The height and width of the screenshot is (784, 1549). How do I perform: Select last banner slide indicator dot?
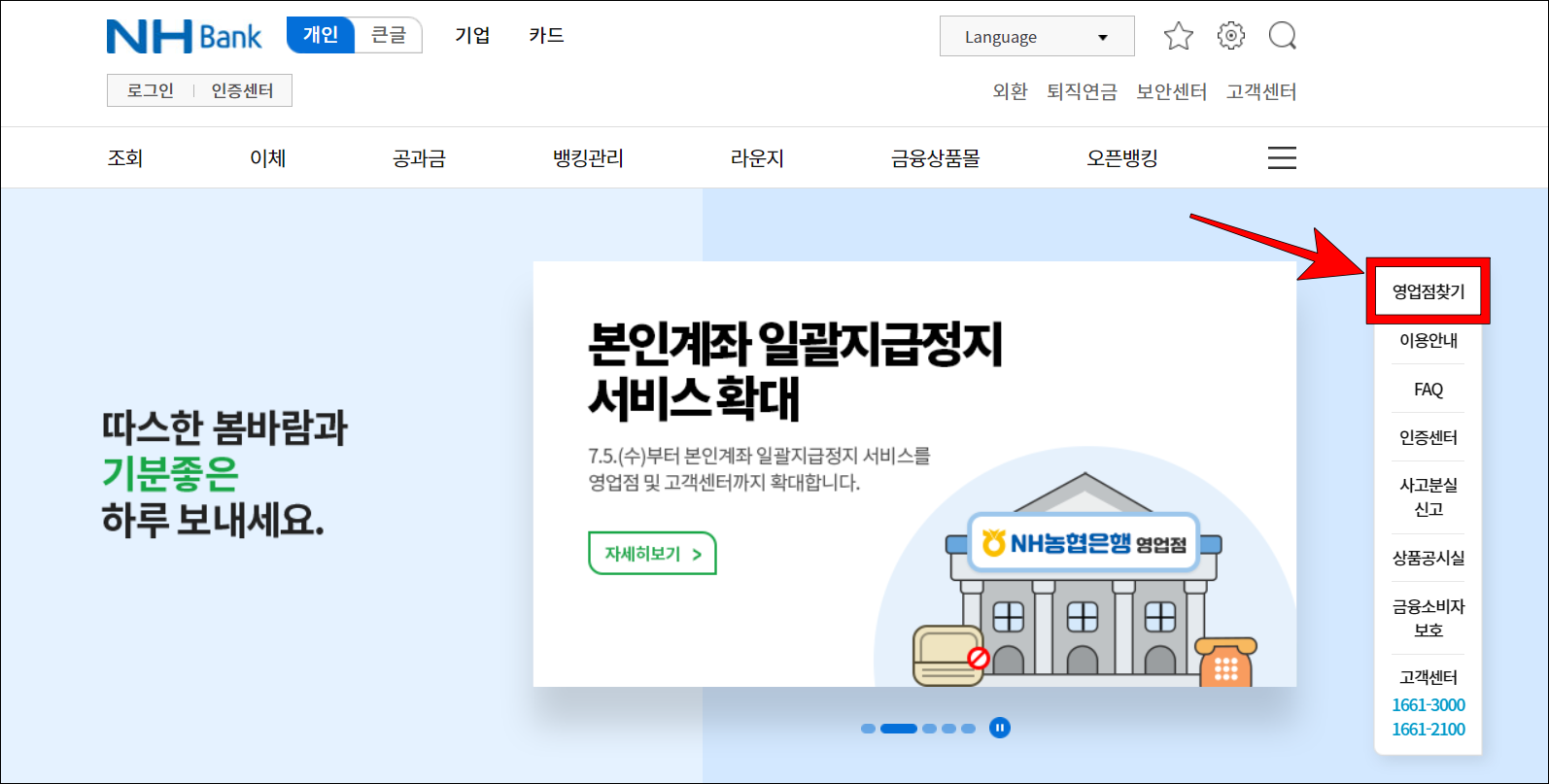[x=968, y=729]
